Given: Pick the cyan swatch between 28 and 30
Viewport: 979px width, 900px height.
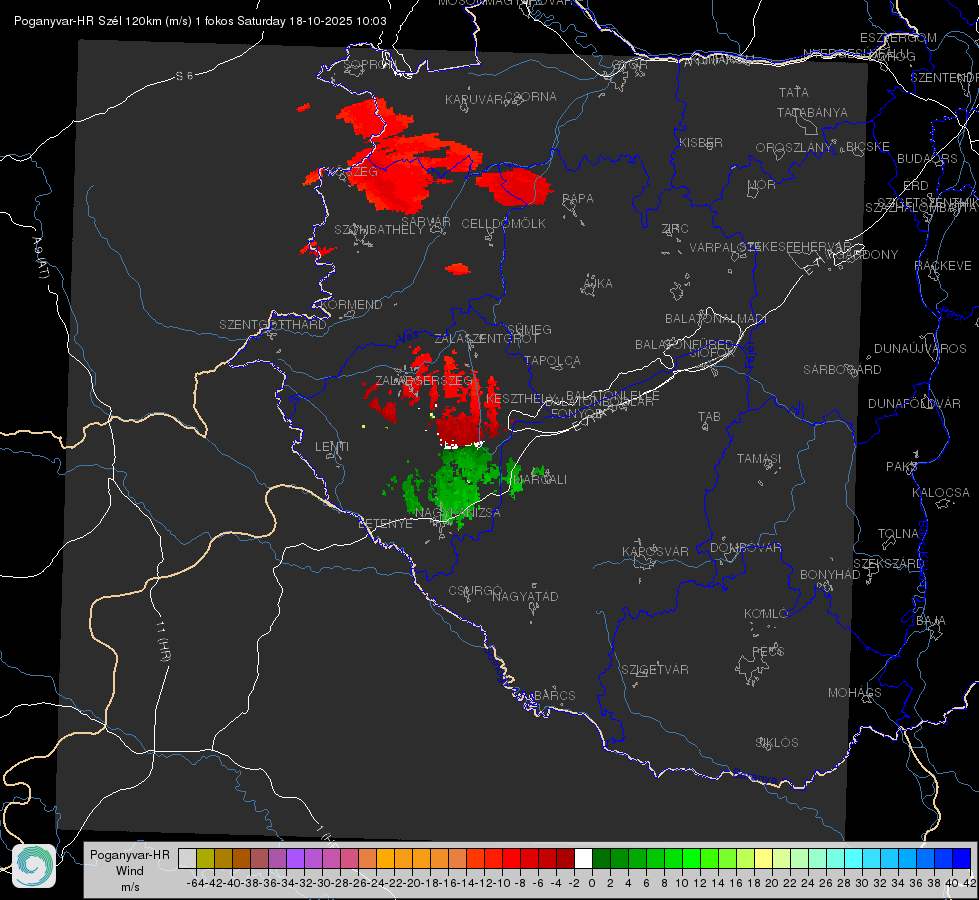Looking at the screenshot, I should pos(854,858).
